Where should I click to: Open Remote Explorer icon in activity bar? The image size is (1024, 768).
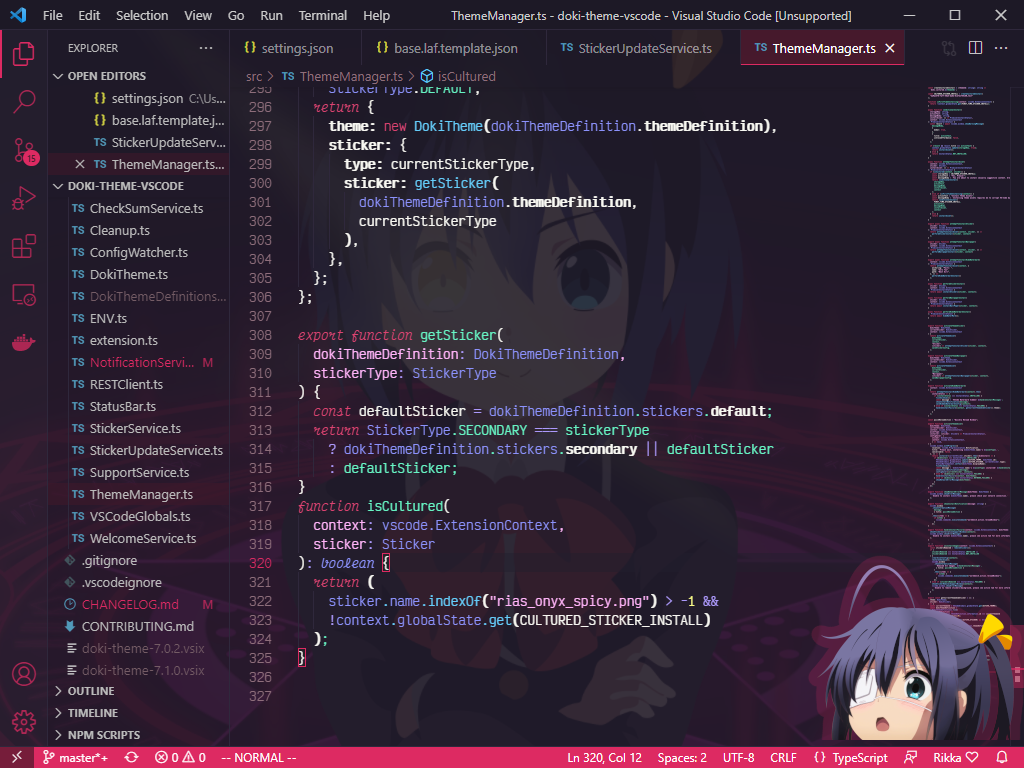tap(24, 295)
